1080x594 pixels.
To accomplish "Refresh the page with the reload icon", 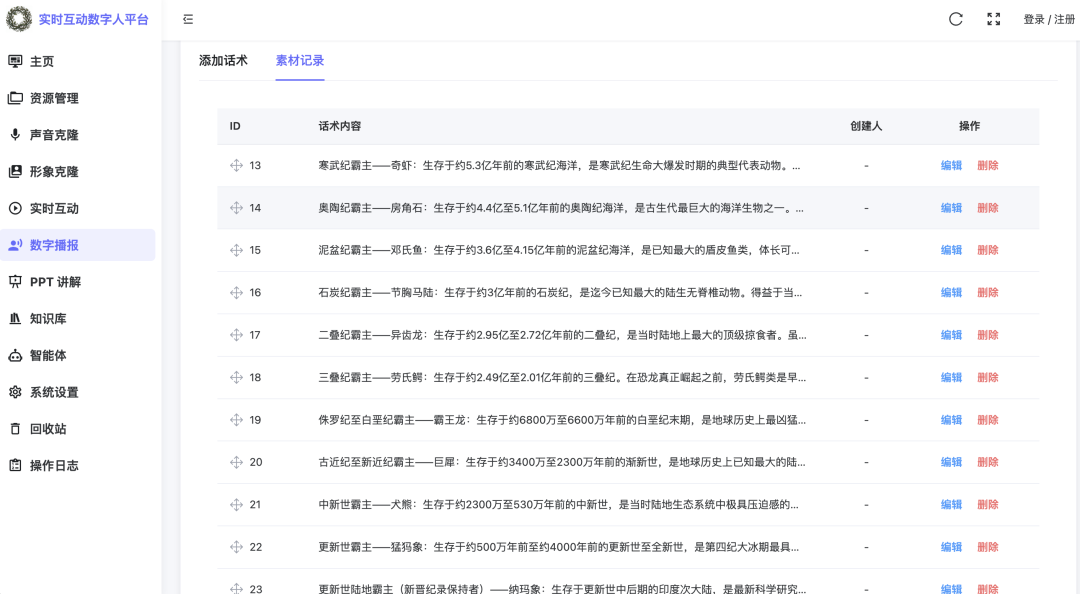I will click(x=955, y=19).
